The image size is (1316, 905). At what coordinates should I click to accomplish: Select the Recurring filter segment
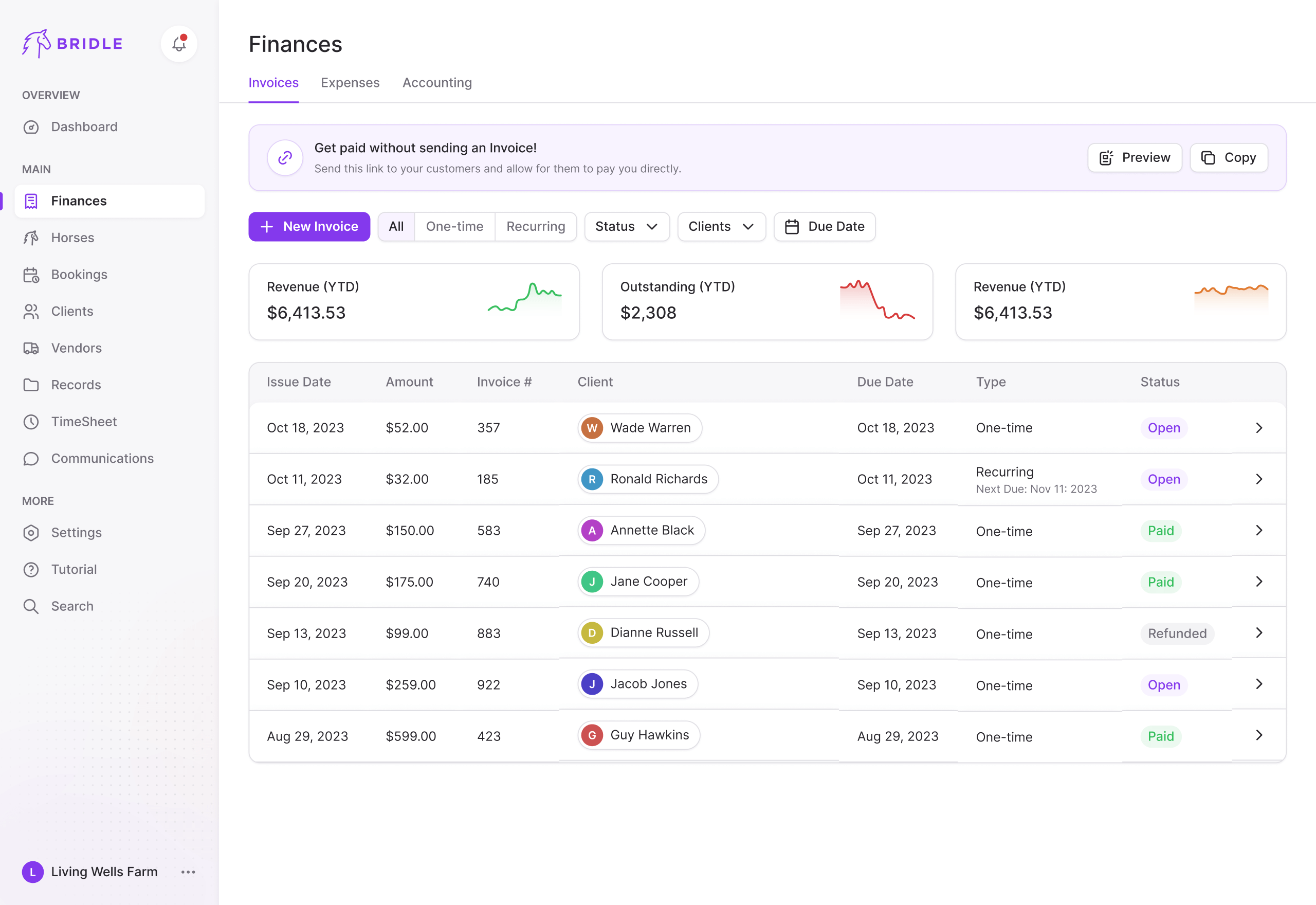(x=536, y=227)
